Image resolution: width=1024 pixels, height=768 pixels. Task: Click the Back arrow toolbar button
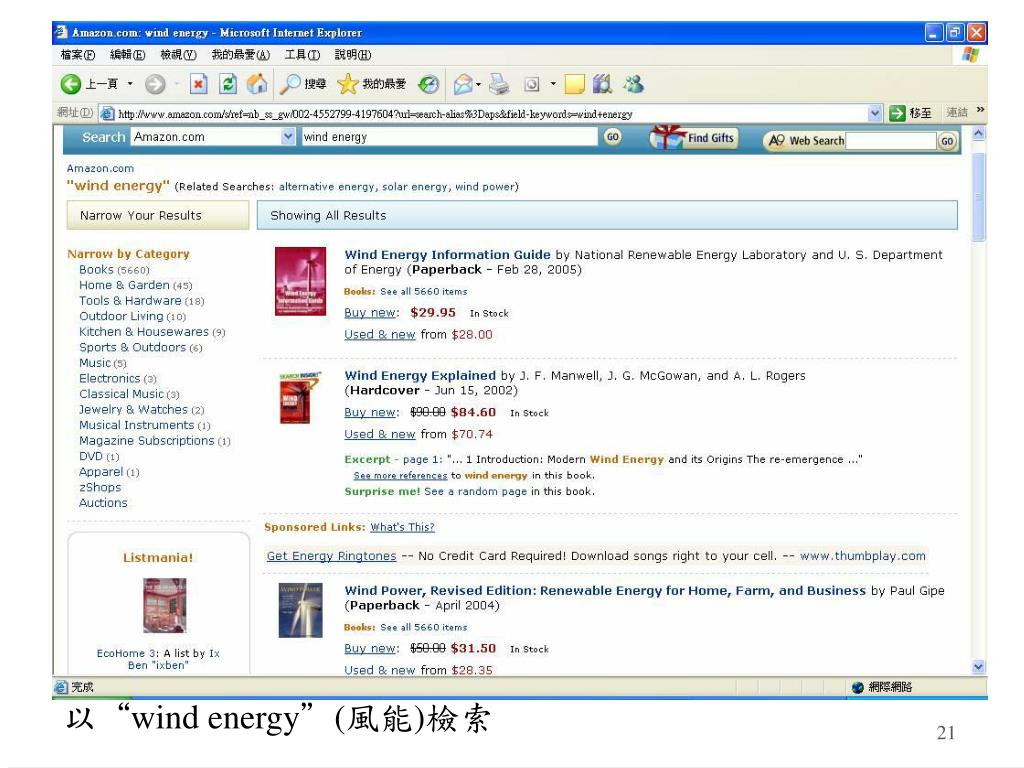point(71,84)
